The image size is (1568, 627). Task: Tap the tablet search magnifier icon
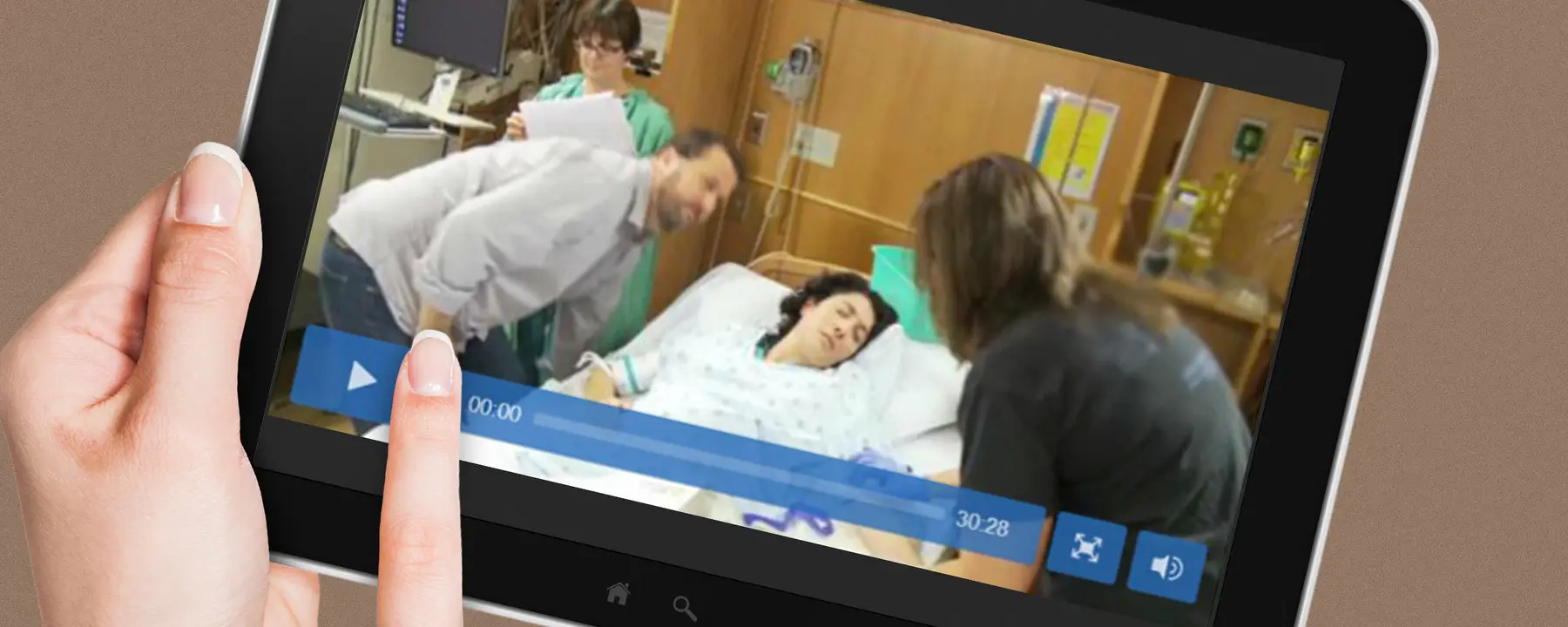click(685, 608)
